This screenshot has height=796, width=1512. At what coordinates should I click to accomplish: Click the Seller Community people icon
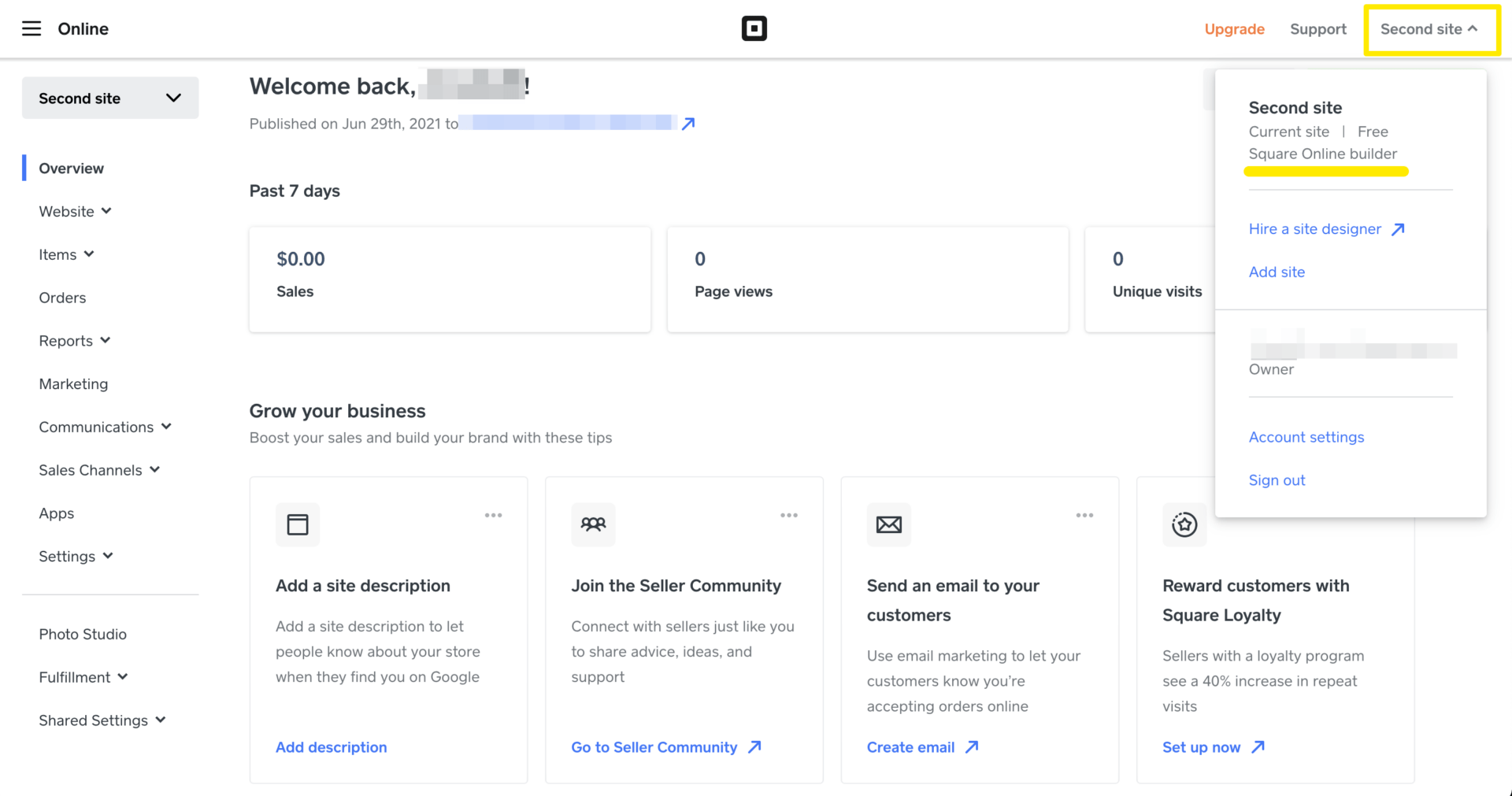593,524
